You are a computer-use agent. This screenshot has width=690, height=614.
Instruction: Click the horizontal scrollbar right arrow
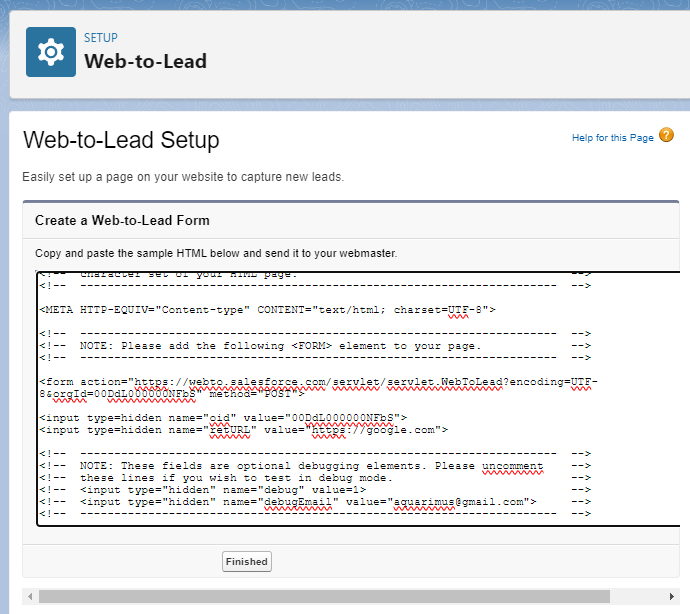(672, 596)
